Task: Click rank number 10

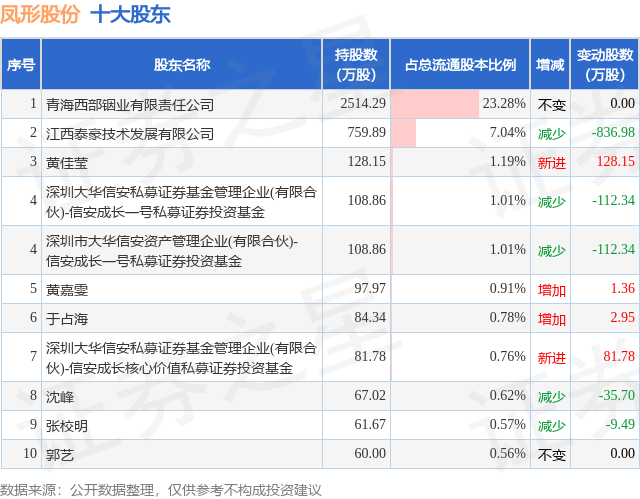Action: (x=30, y=453)
